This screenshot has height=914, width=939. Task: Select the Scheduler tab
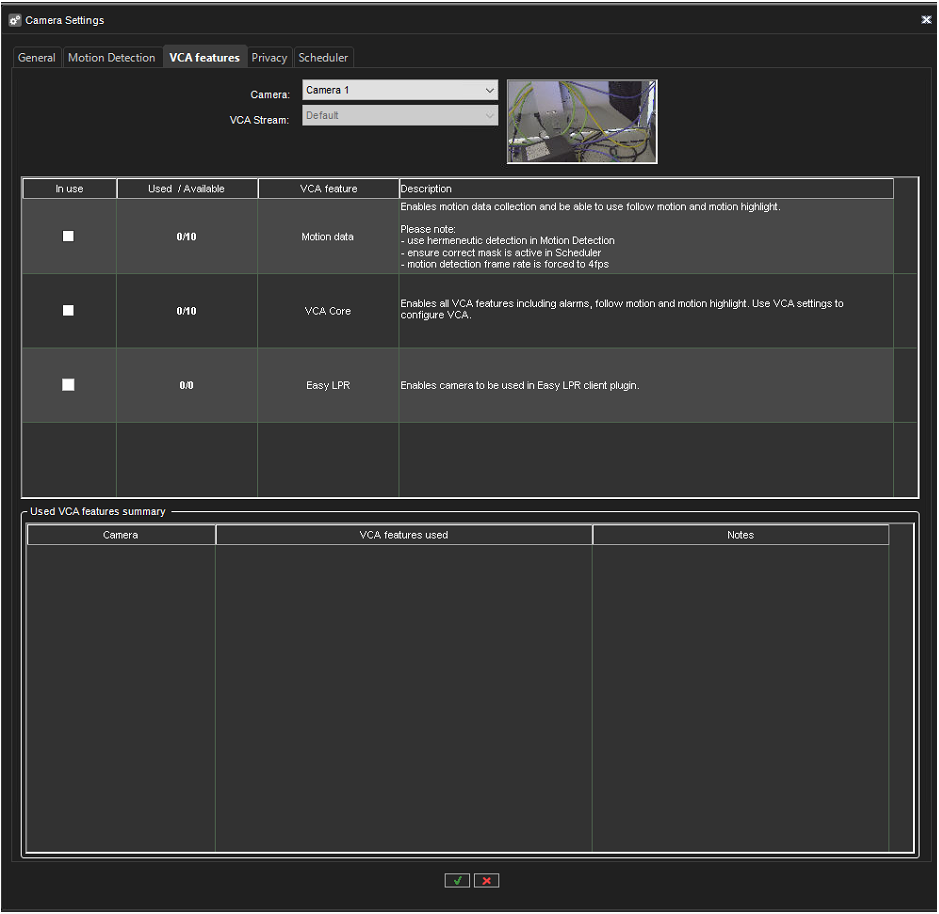point(323,58)
